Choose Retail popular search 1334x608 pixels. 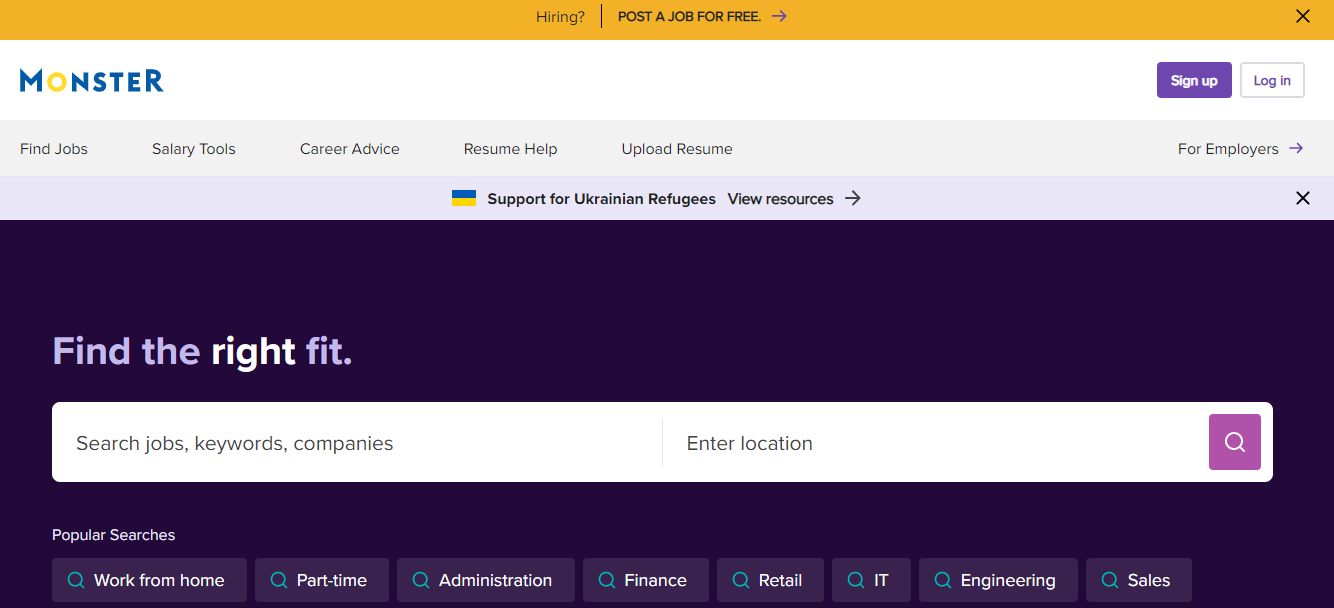(770, 580)
